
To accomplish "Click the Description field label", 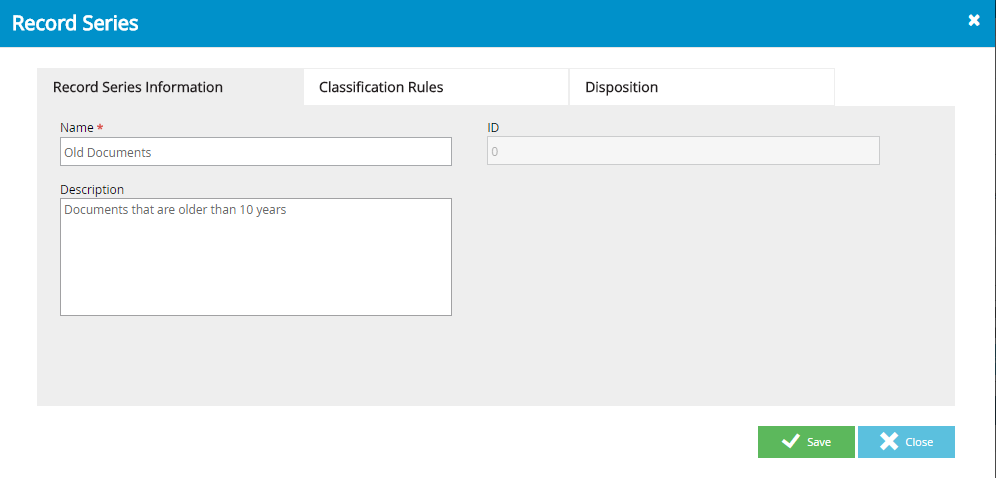I will tap(92, 189).
